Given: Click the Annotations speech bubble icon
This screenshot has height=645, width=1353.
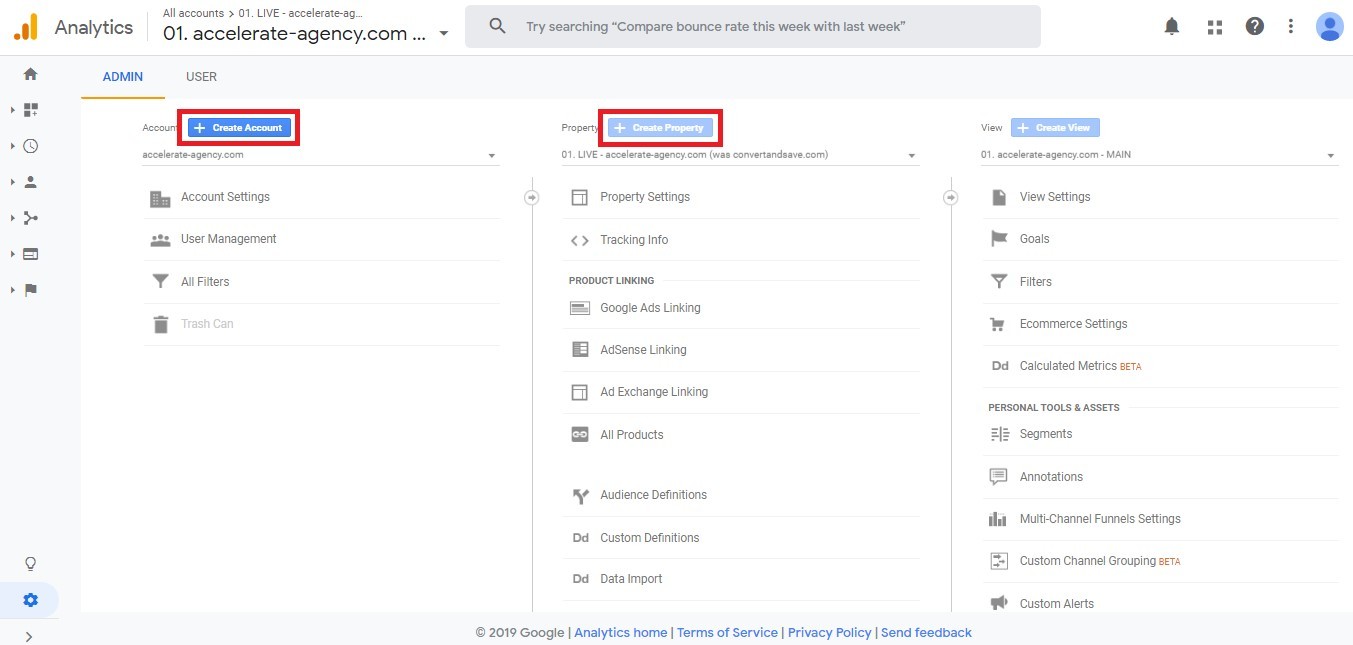Looking at the screenshot, I should (998, 477).
